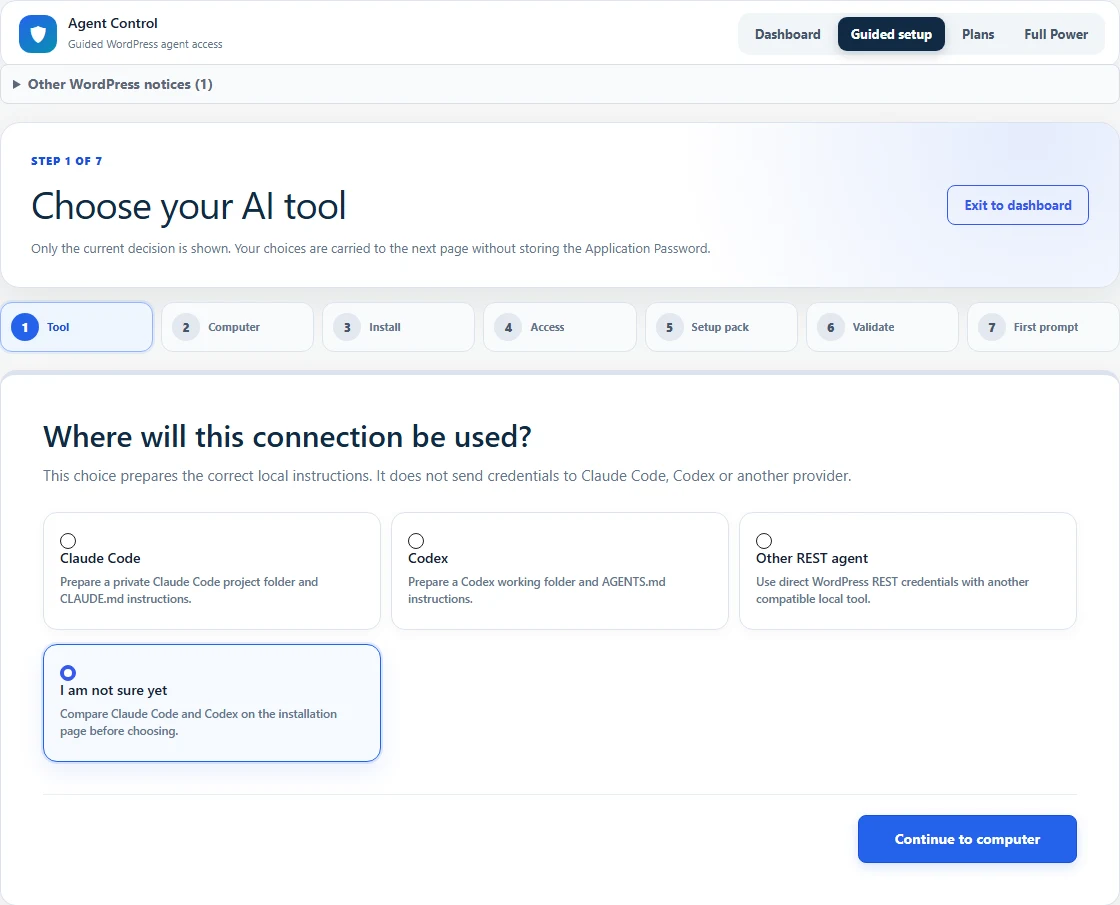Click the Only the current decision is shown note
The height and width of the screenshot is (905, 1120).
[x=371, y=249]
